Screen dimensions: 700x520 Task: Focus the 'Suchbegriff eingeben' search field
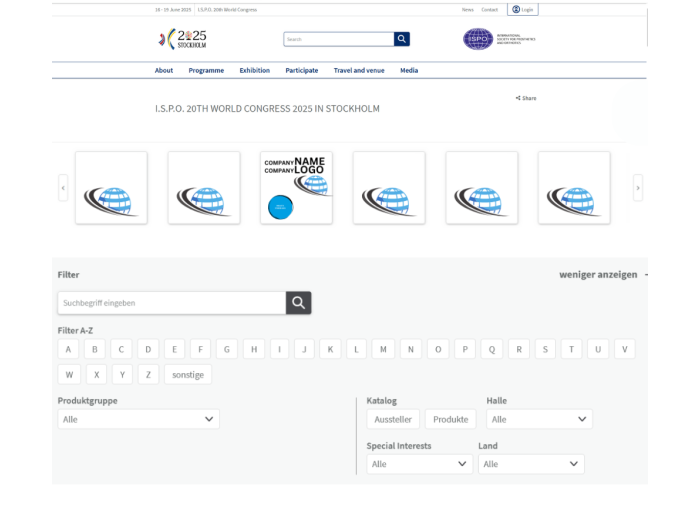172,303
